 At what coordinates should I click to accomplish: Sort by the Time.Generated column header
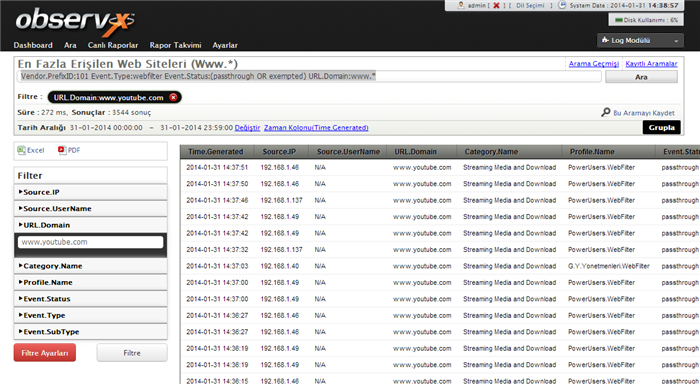[217, 152]
